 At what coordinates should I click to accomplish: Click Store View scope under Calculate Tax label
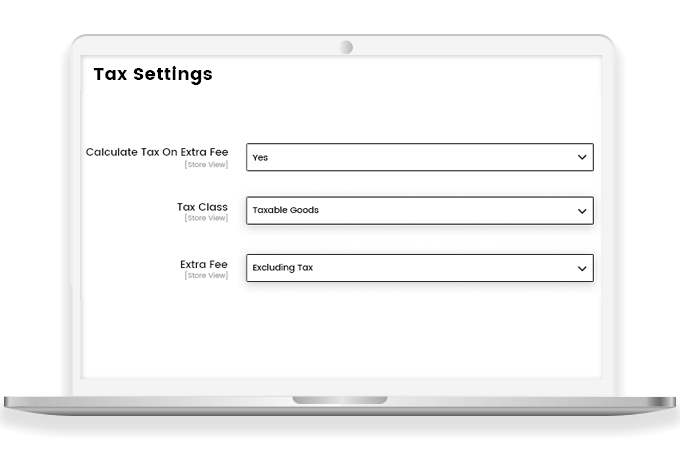206,163
